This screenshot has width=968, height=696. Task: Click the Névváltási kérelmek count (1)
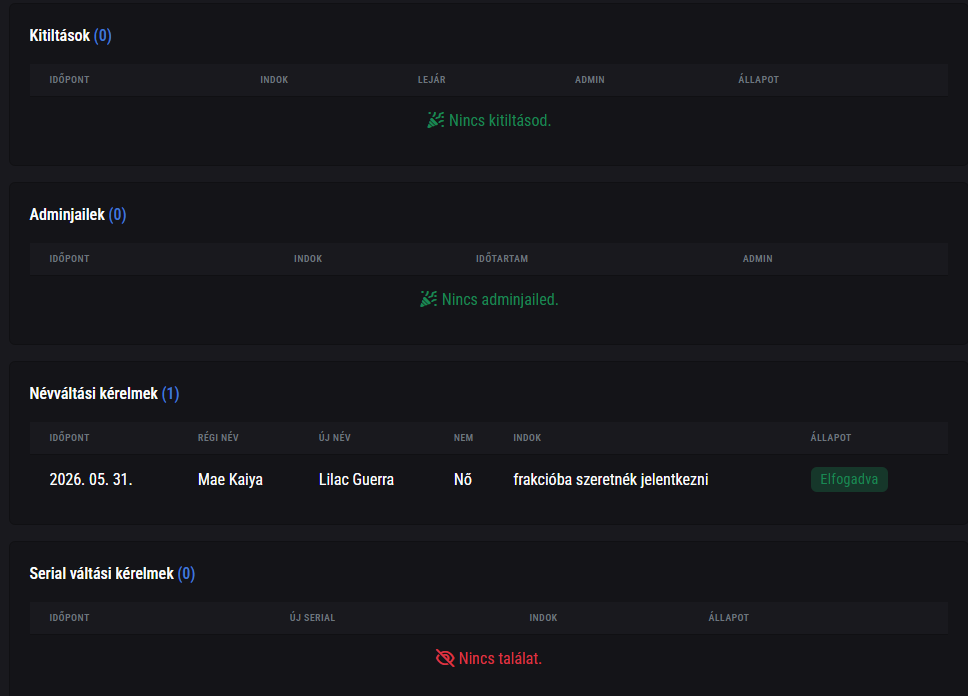[x=170, y=394]
